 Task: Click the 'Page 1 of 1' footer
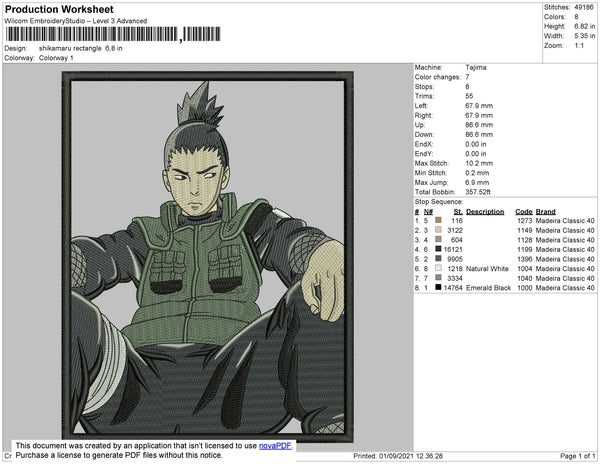[578, 456]
